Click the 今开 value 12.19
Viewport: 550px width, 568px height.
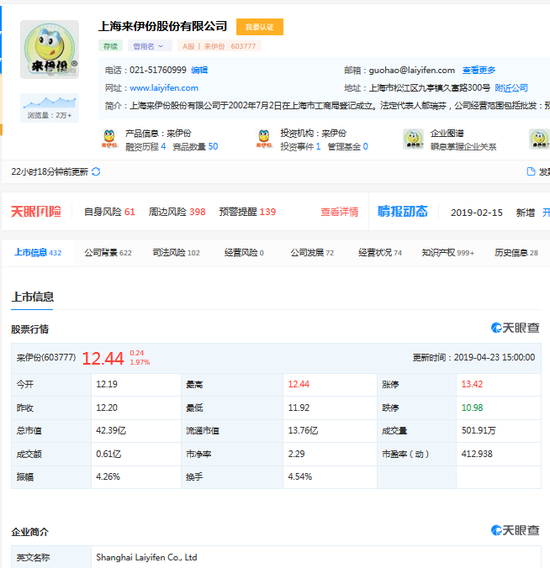point(107,384)
